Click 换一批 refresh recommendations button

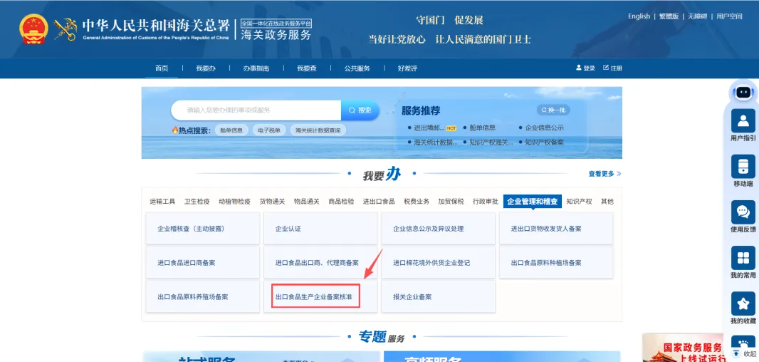(x=553, y=110)
